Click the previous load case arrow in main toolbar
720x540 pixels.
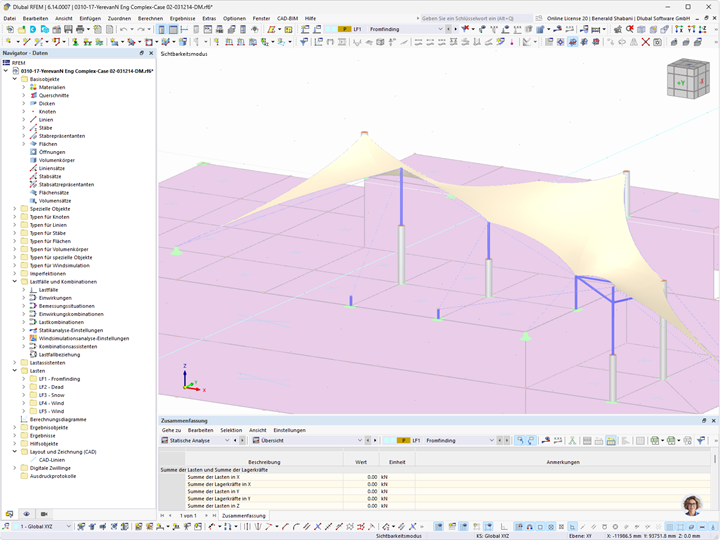pos(449,29)
